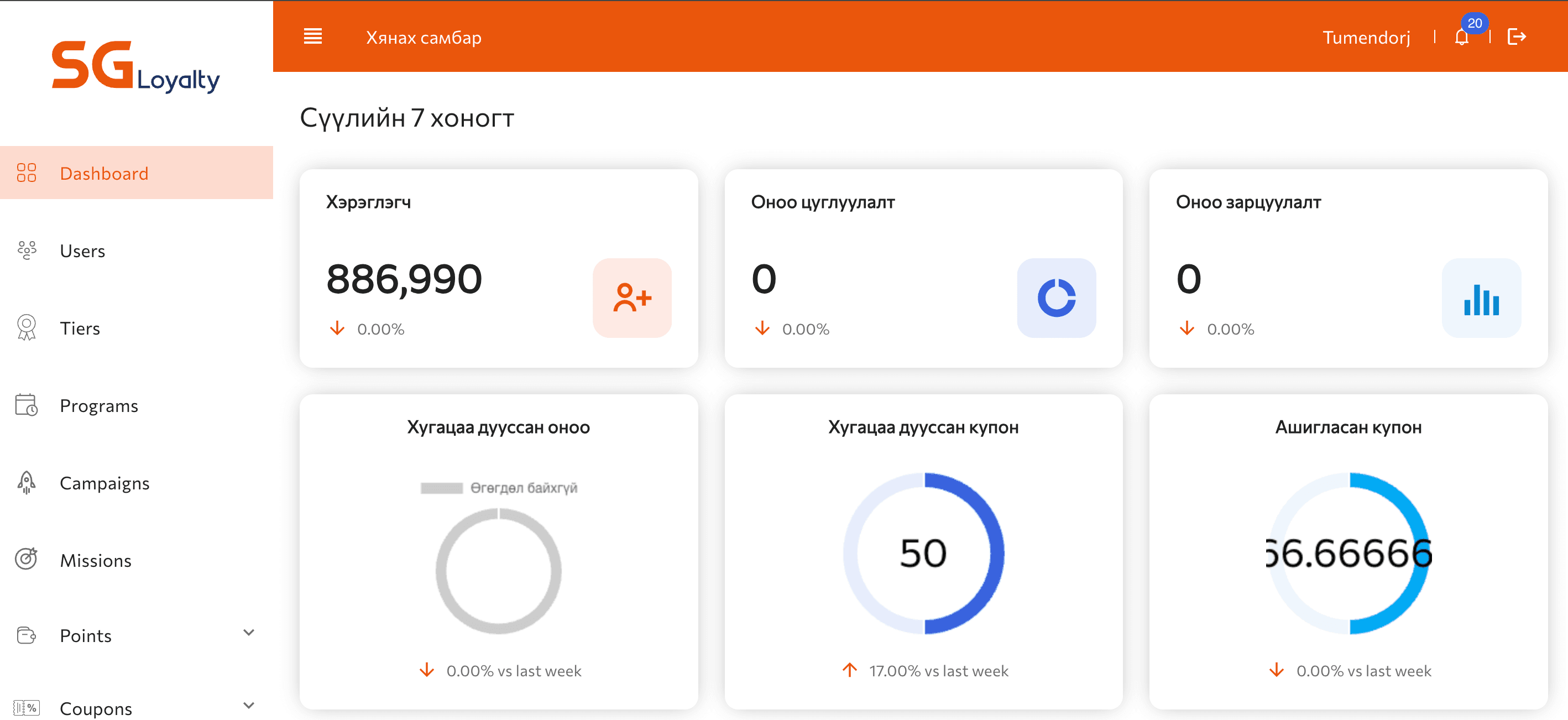Click the Missions target icon
This screenshot has height=720, width=1568.
pos(26,559)
